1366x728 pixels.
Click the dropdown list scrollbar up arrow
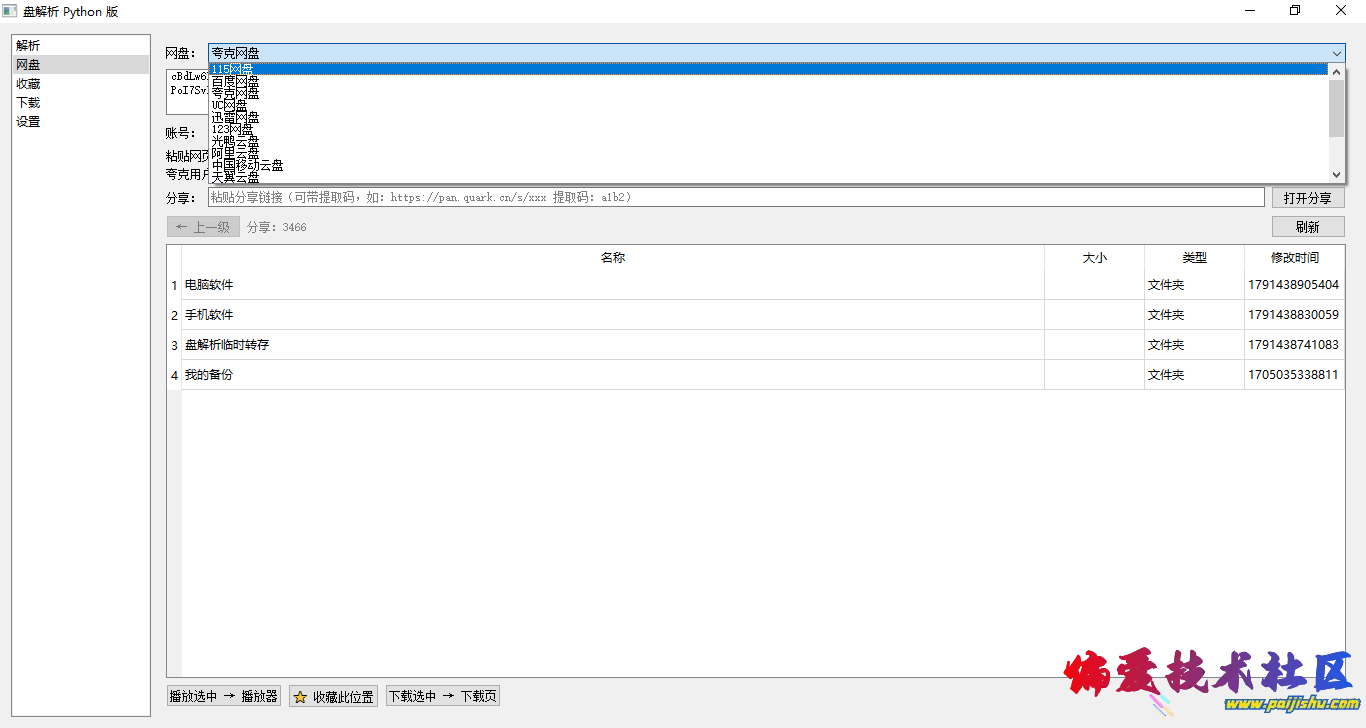click(1337, 71)
